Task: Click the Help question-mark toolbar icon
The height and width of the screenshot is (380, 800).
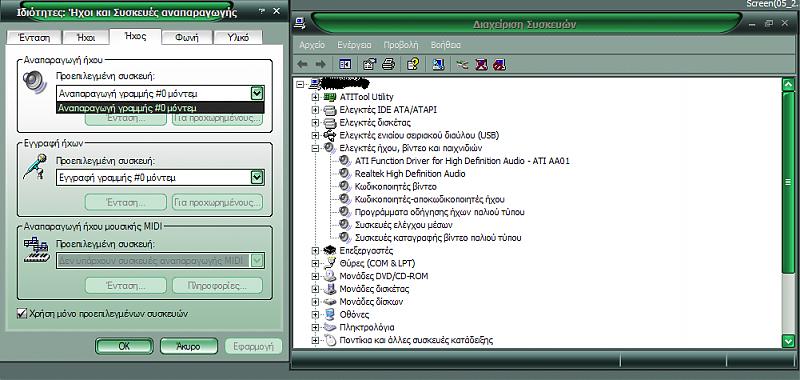Action: click(x=413, y=64)
